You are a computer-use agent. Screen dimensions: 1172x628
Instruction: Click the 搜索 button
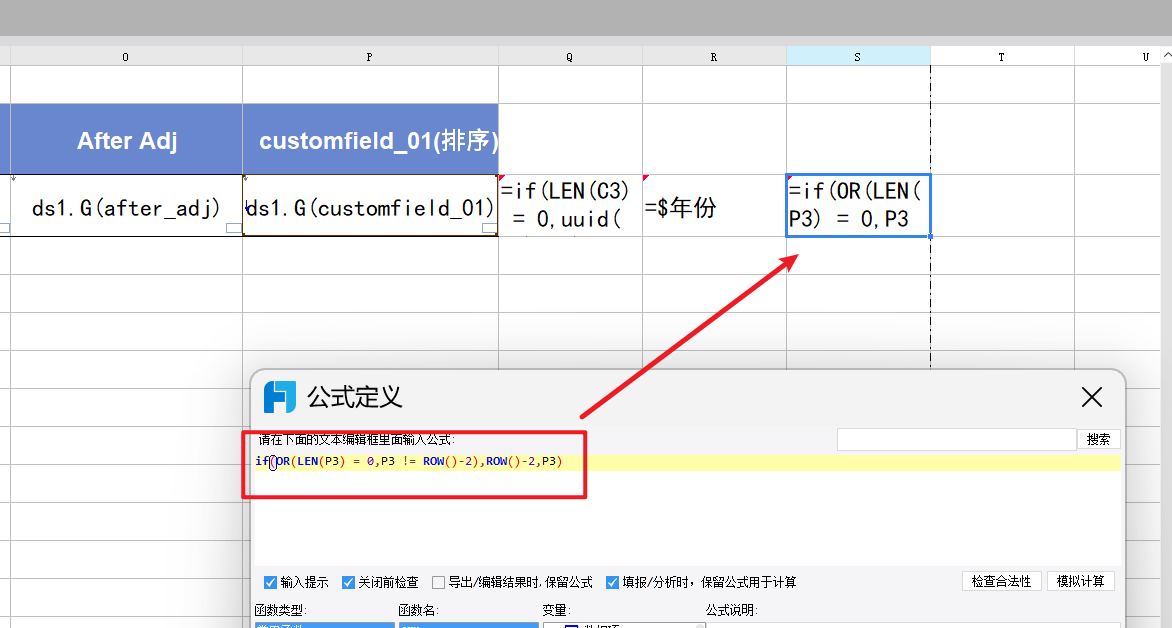pyautogui.click(x=1098, y=439)
